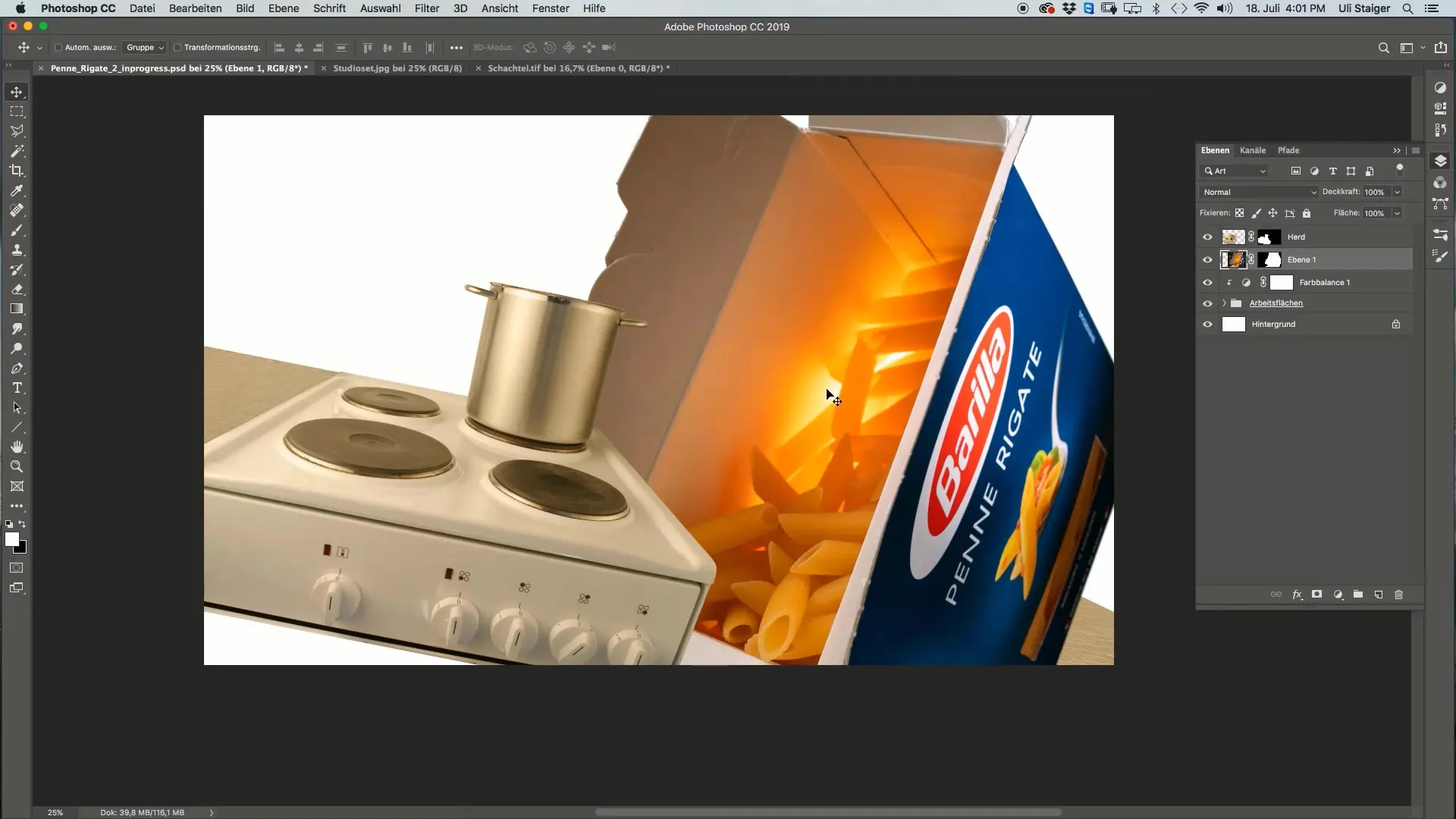
Task: Select the Eraser tool
Action: [x=17, y=289]
